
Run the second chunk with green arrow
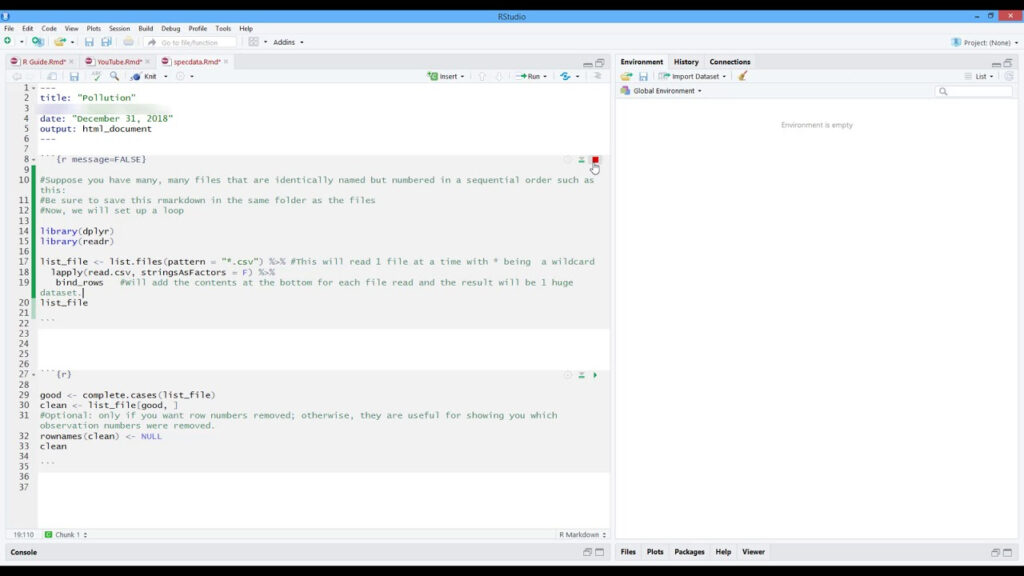595,376
